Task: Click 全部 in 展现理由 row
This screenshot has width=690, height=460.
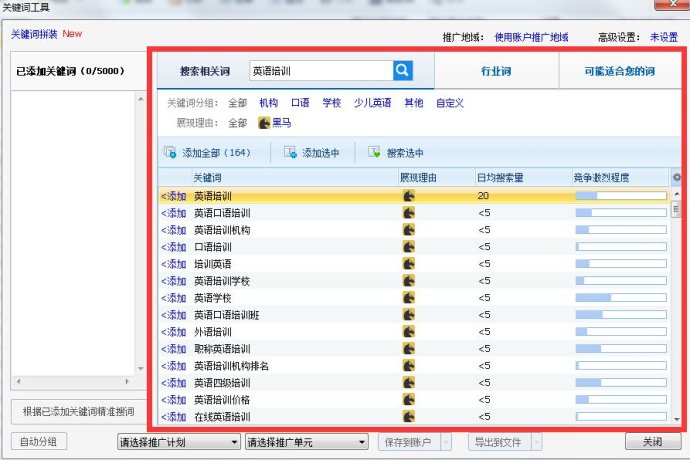Action: [x=238, y=123]
